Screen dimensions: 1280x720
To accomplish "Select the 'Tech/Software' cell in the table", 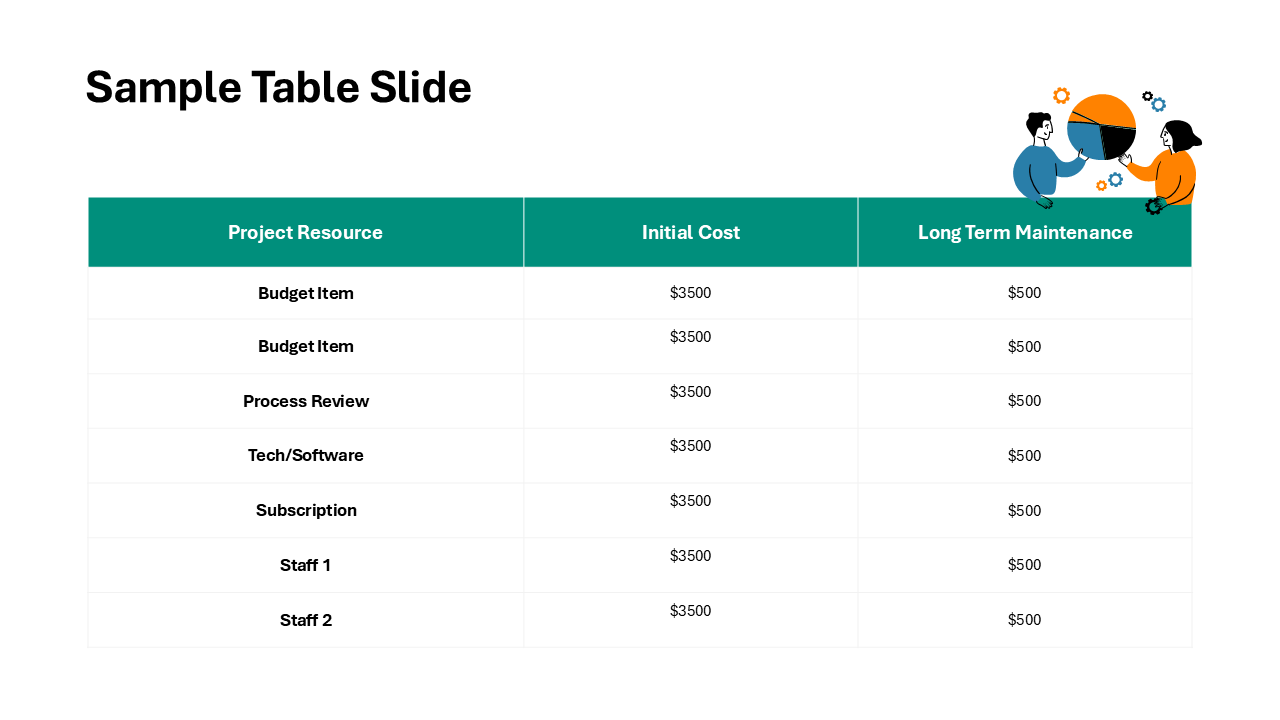I will click(x=306, y=455).
